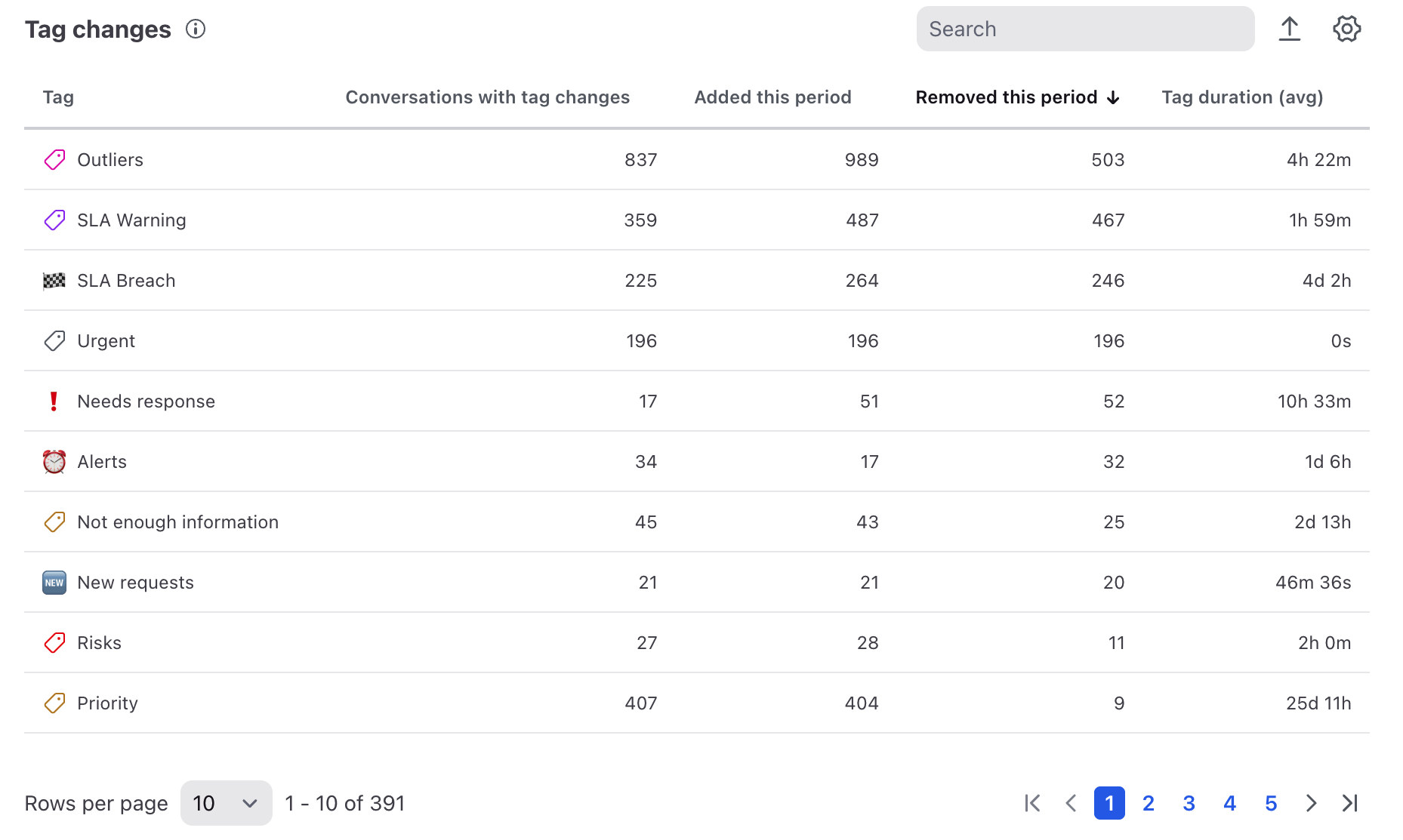The height and width of the screenshot is (840, 1403).
Task: Click the NEW badge icon for New requests
Action: coord(54,583)
